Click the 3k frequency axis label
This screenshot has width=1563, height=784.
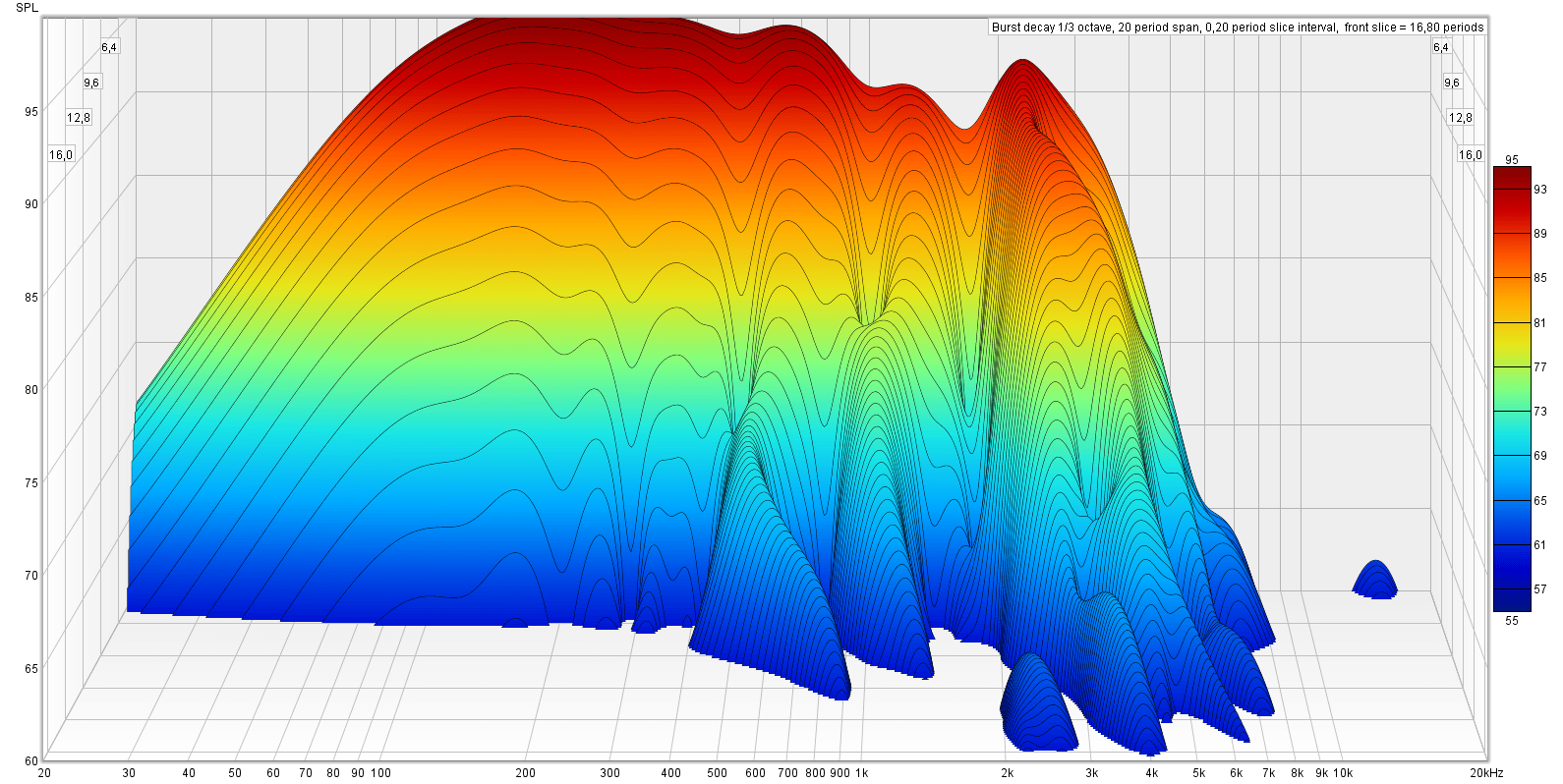[1092, 773]
